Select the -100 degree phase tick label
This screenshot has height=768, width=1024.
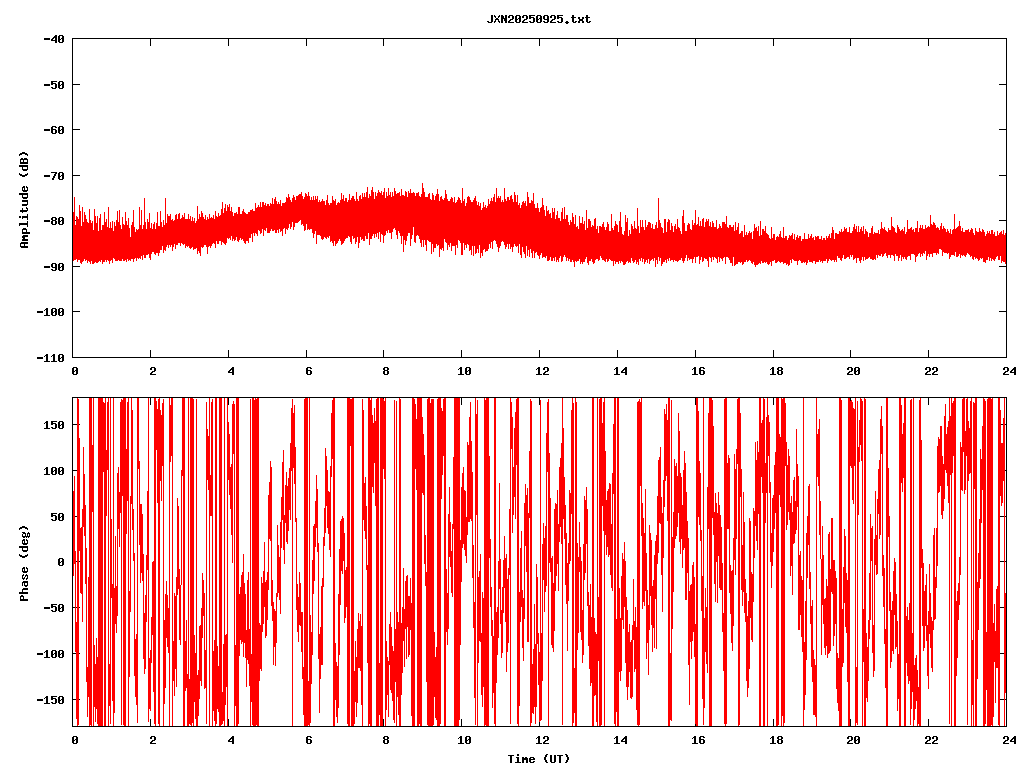51,654
